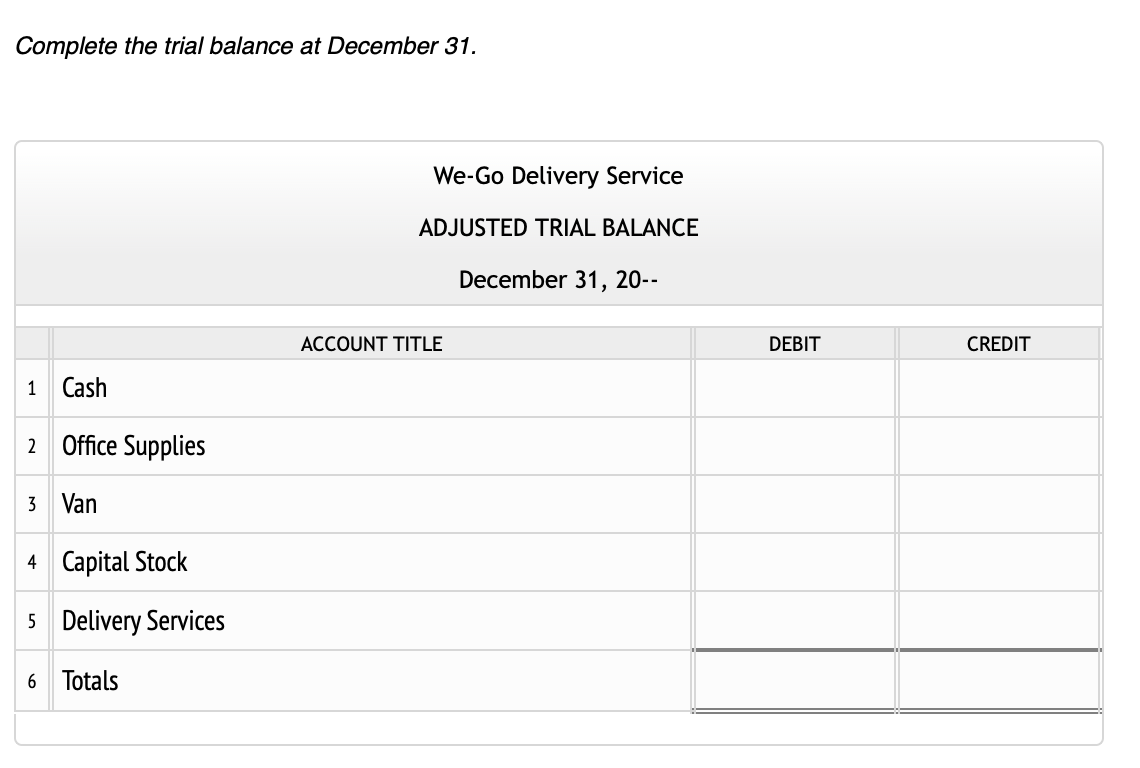Focus the Totals credit field
The image size is (1140, 768).
[998, 681]
